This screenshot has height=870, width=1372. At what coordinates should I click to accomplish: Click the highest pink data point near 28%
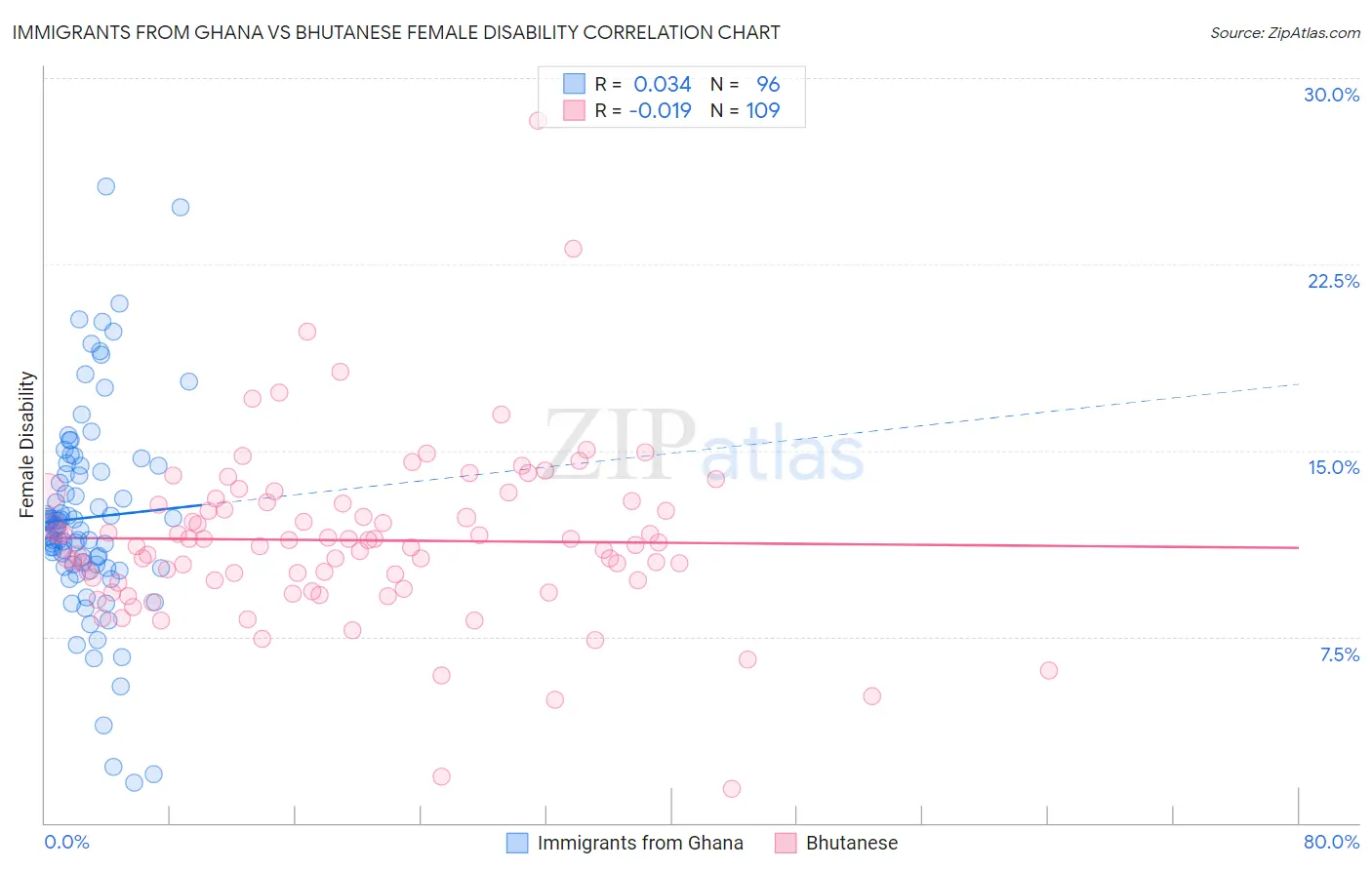coord(538,121)
